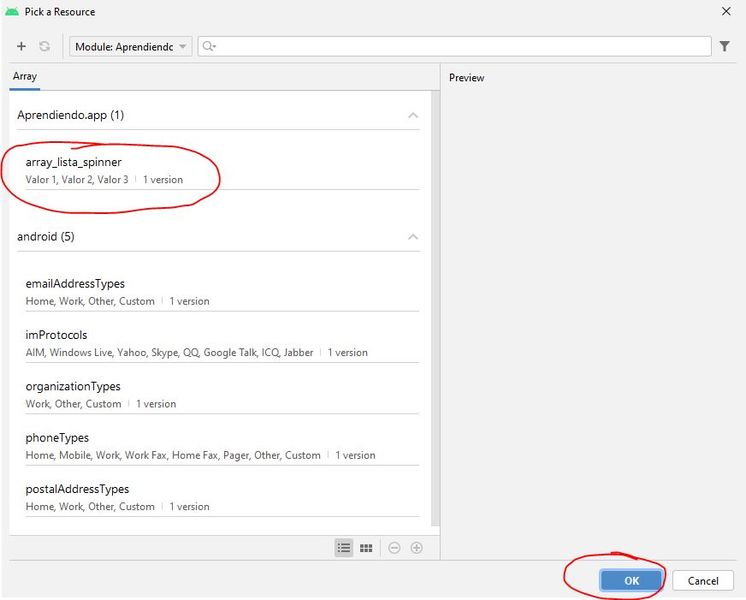Select the Array tab
746x600 pixels.
click(25, 77)
